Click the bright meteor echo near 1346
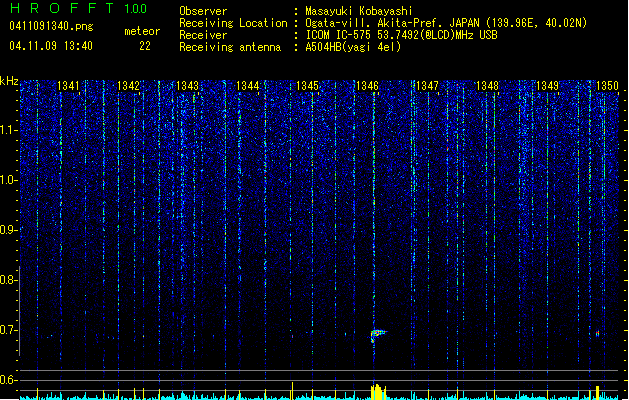The height and width of the screenshot is (400, 629). click(x=377, y=335)
